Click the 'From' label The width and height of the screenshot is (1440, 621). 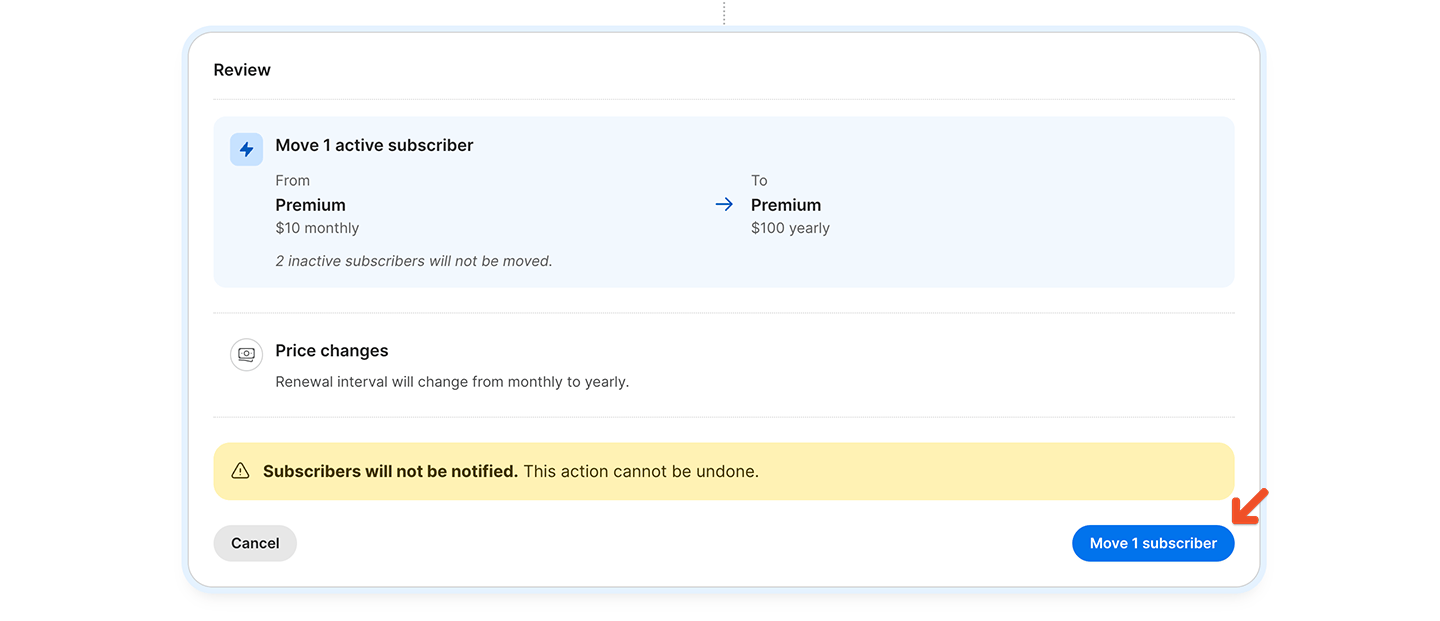point(292,180)
